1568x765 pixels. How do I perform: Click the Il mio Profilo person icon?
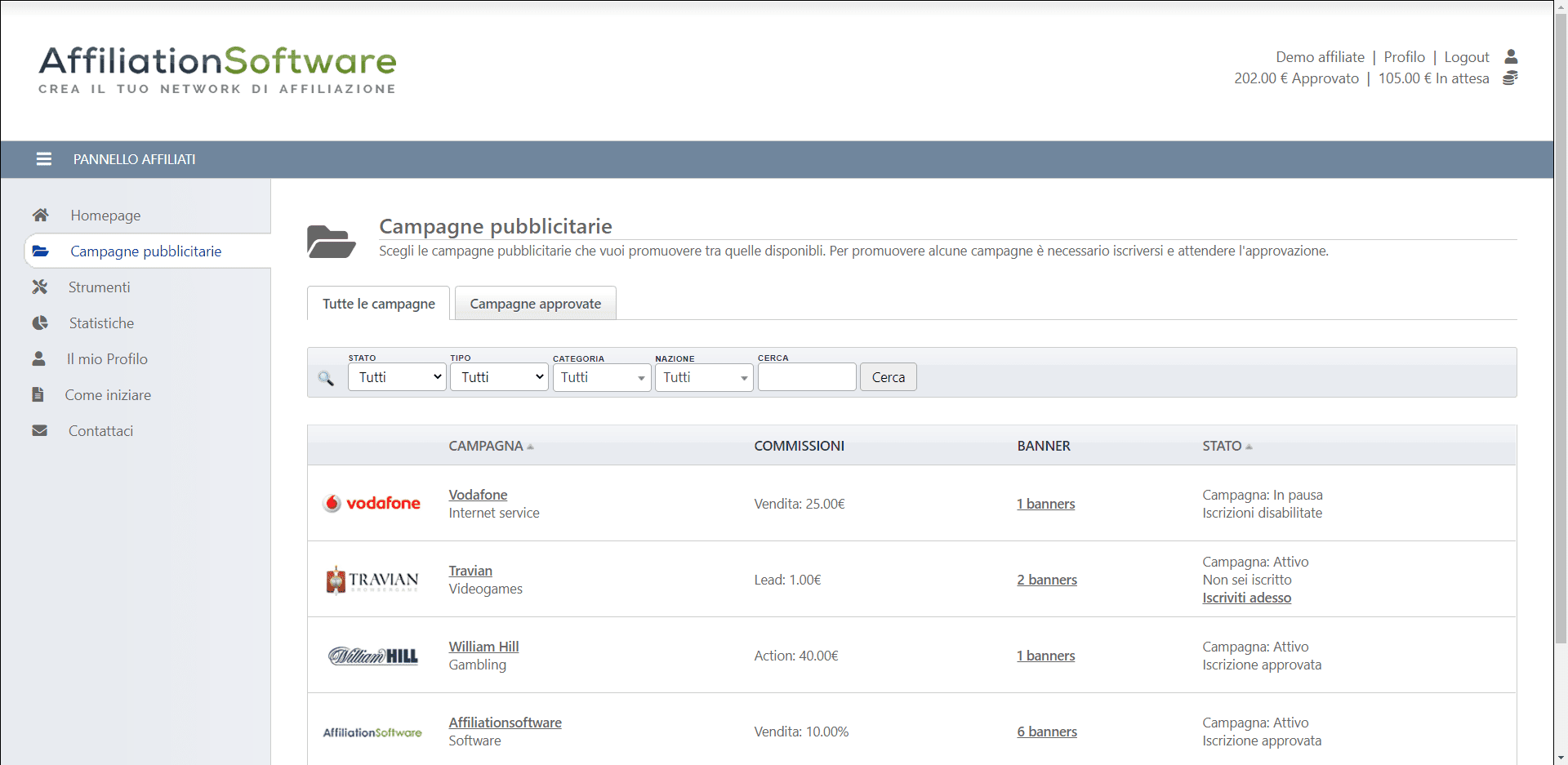pos(38,358)
